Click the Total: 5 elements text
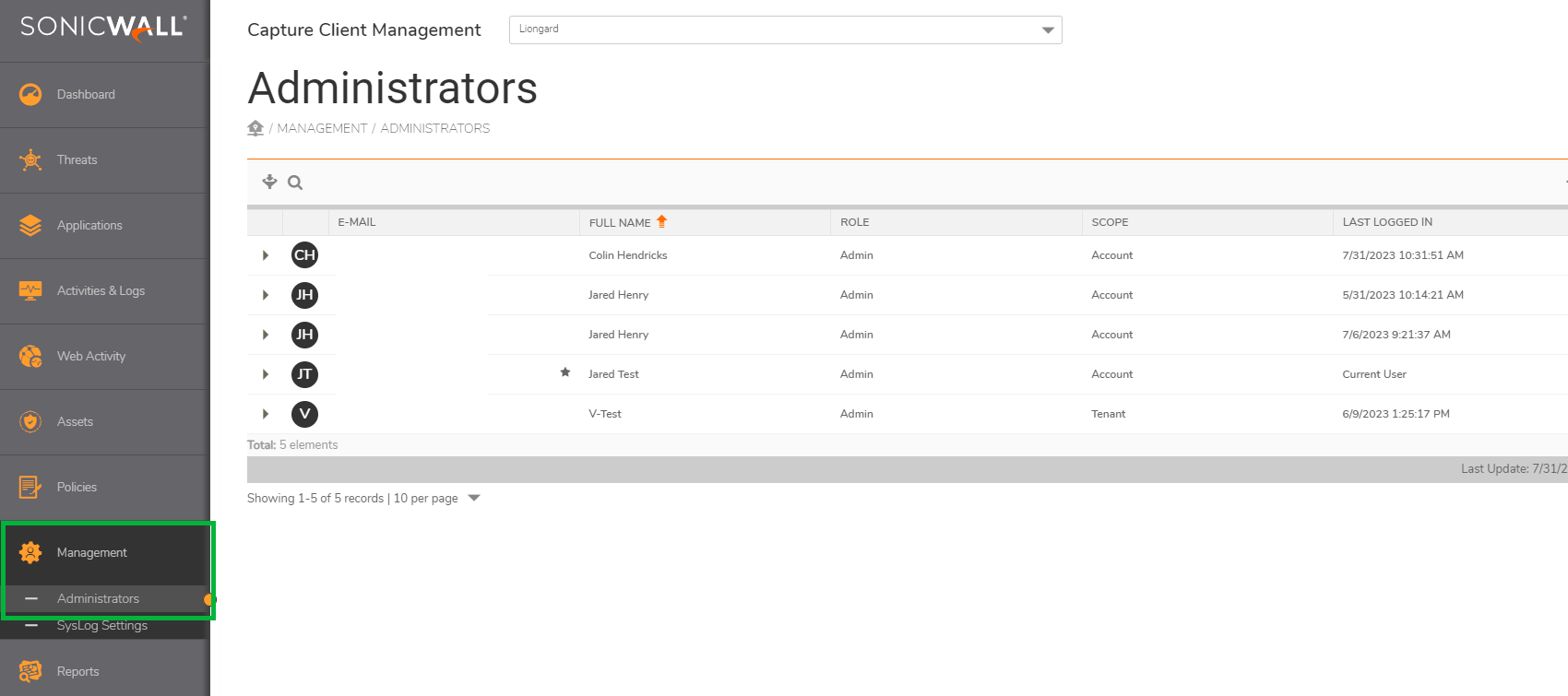 pyautogui.click(x=292, y=444)
